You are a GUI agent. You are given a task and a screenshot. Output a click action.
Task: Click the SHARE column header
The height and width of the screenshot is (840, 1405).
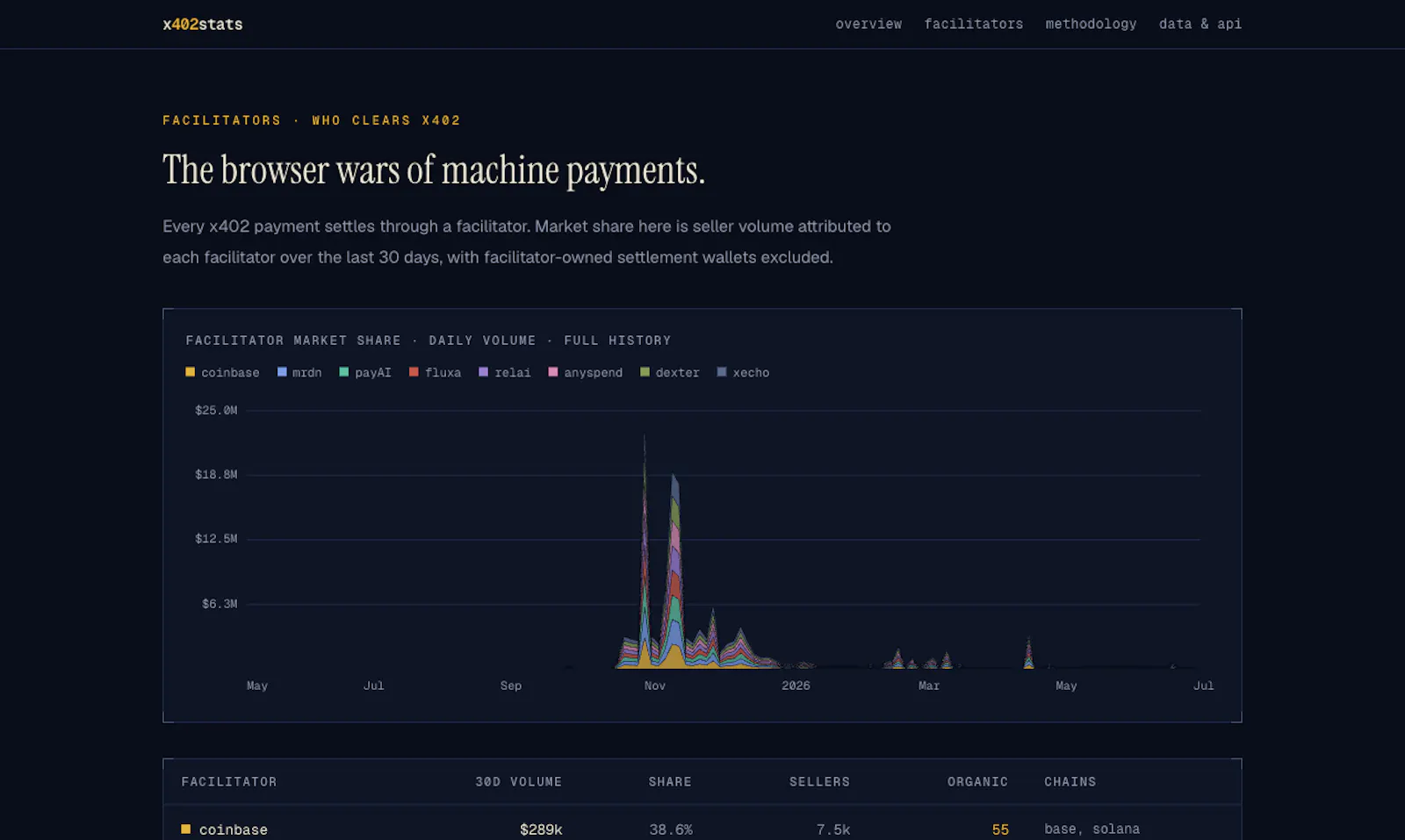(x=670, y=782)
